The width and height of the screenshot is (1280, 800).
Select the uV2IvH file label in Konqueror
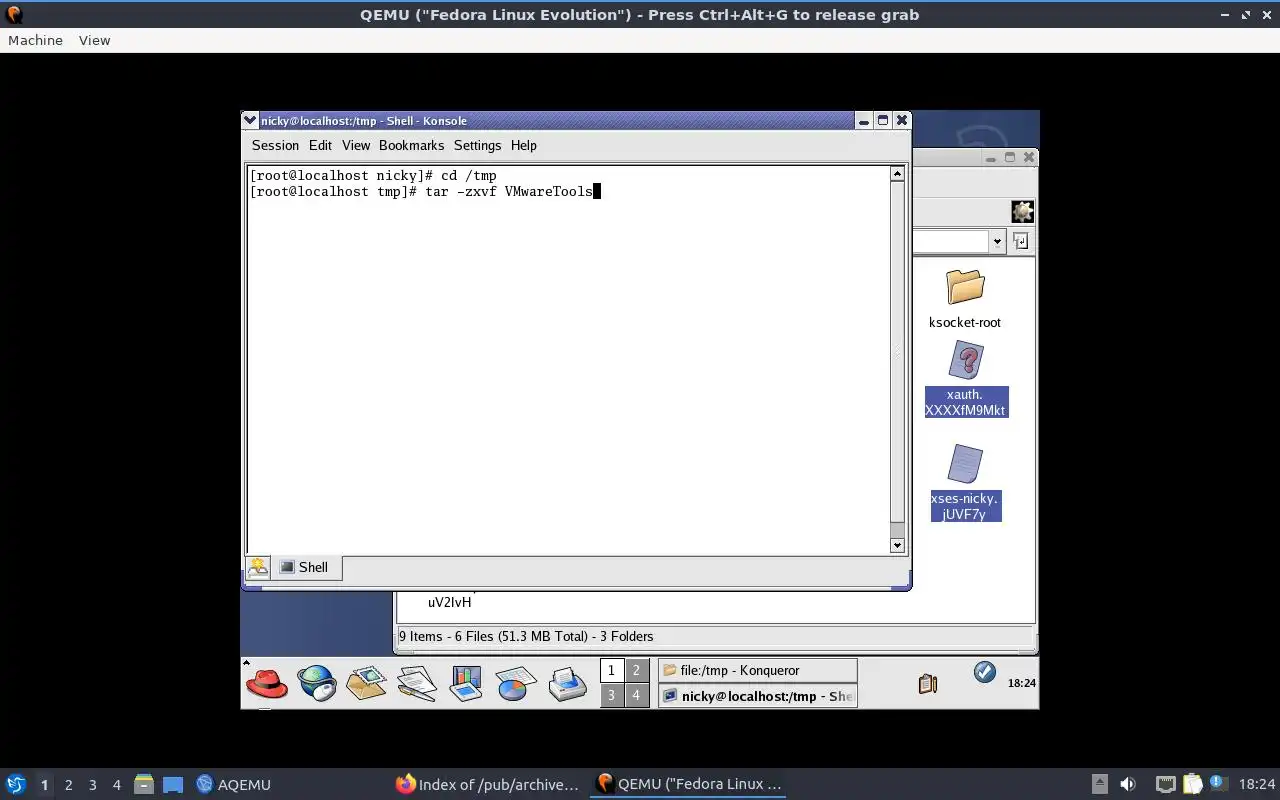(x=449, y=602)
